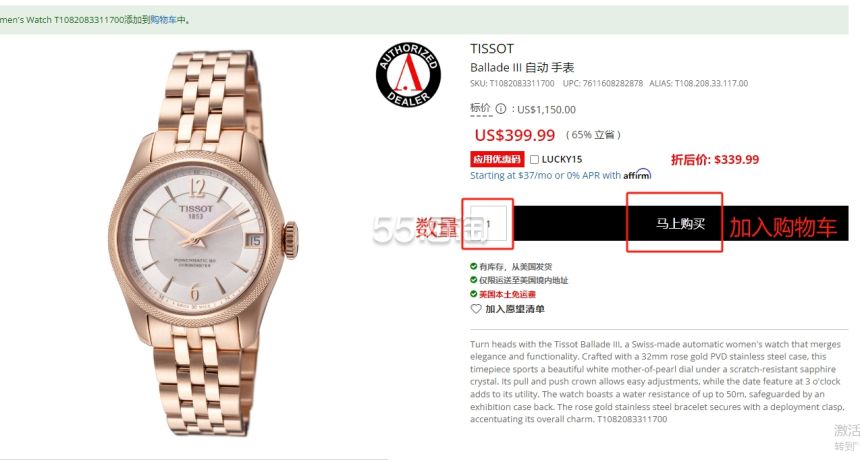Click the 标价 list price label
860x460 pixels.
pyautogui.click(x=481, y=109)
